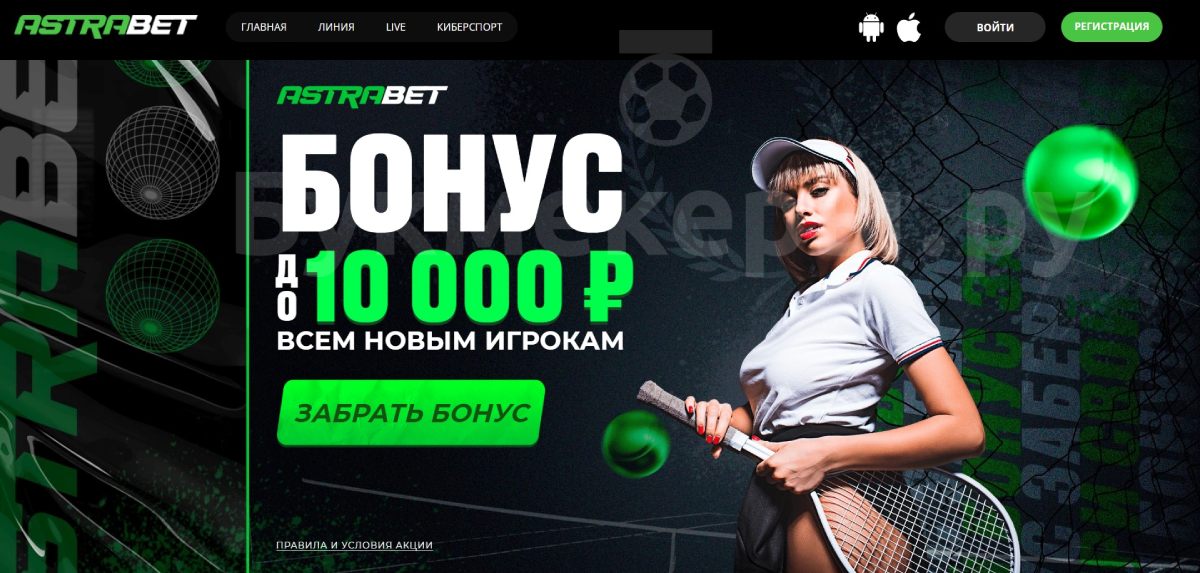Screen dimensions: 1200x573
Task: Click the Войти login button
Action: [x=995, y=27]
